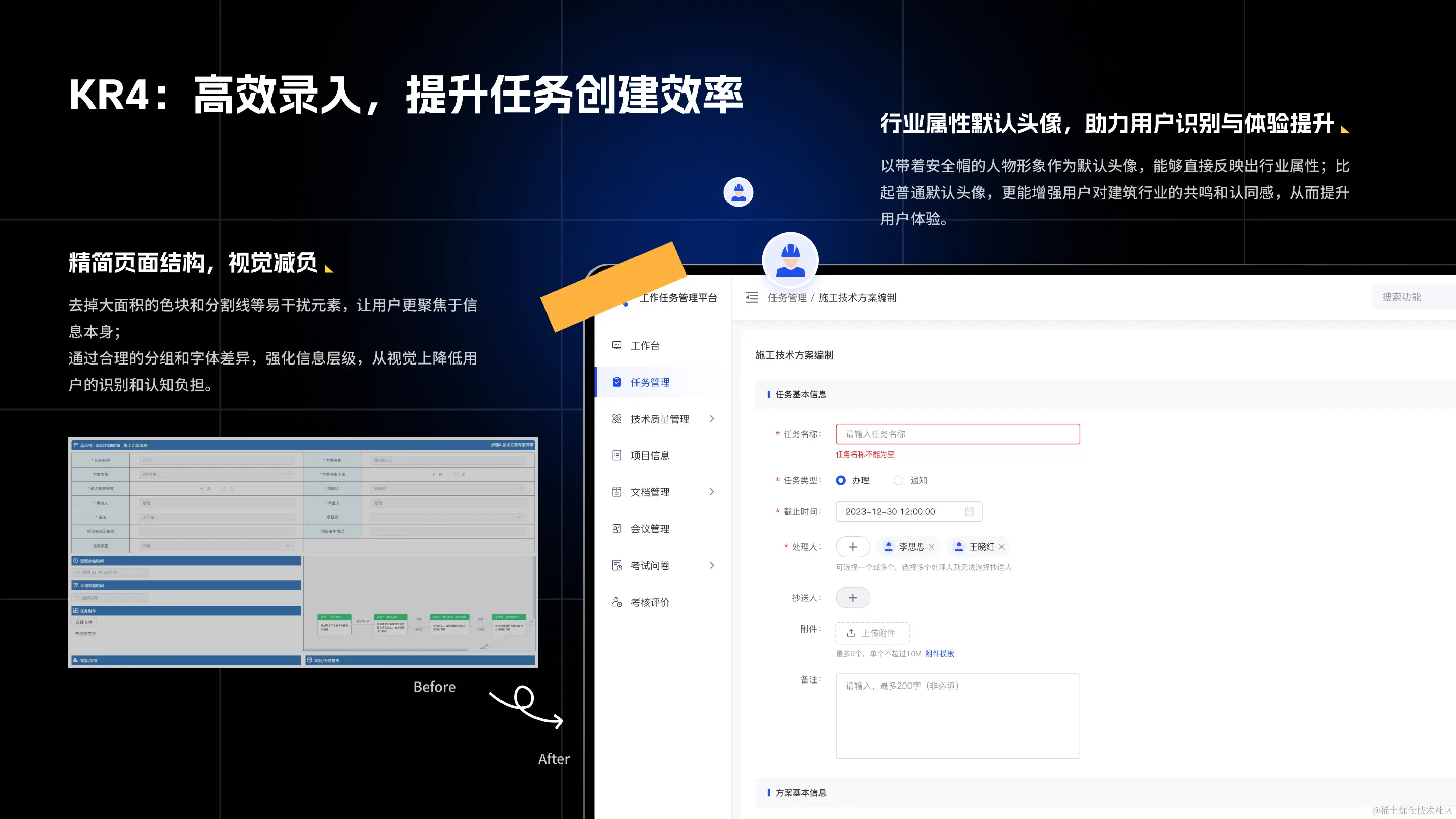Image resolution: width=1456 pixels, height=819 pixels.
Task: Click the 会议管理 sidebar icon
Action: coord(617,529)
